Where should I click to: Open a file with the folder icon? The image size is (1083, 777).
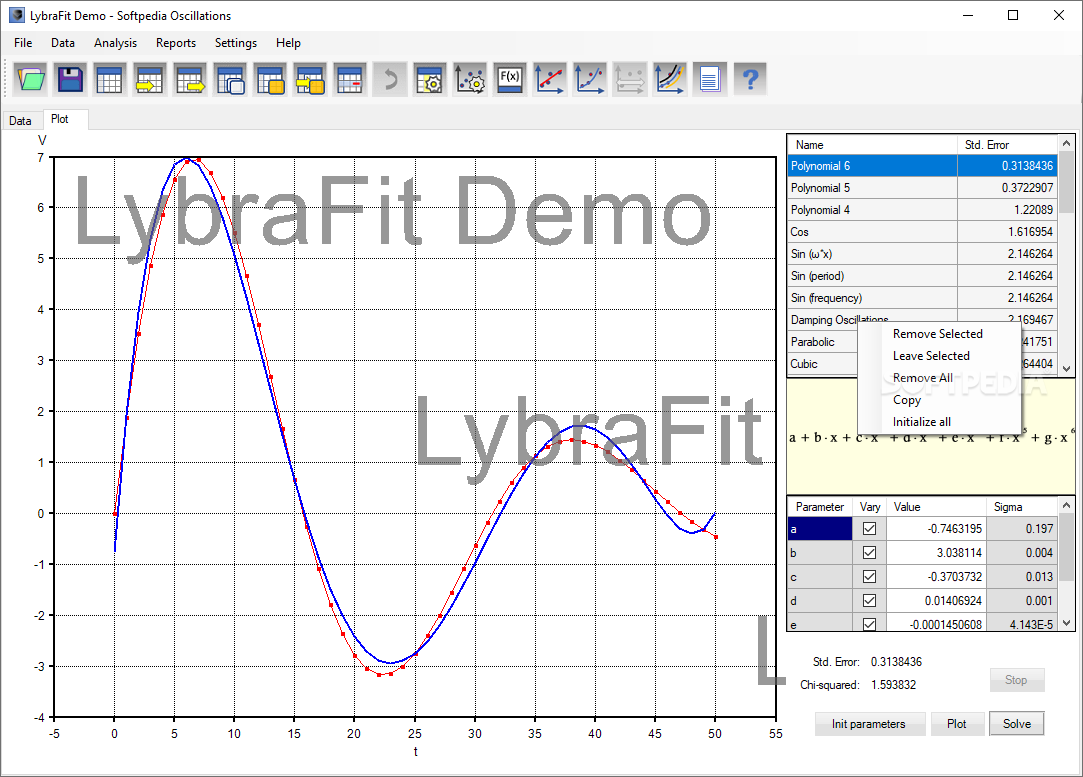point(30,79)
